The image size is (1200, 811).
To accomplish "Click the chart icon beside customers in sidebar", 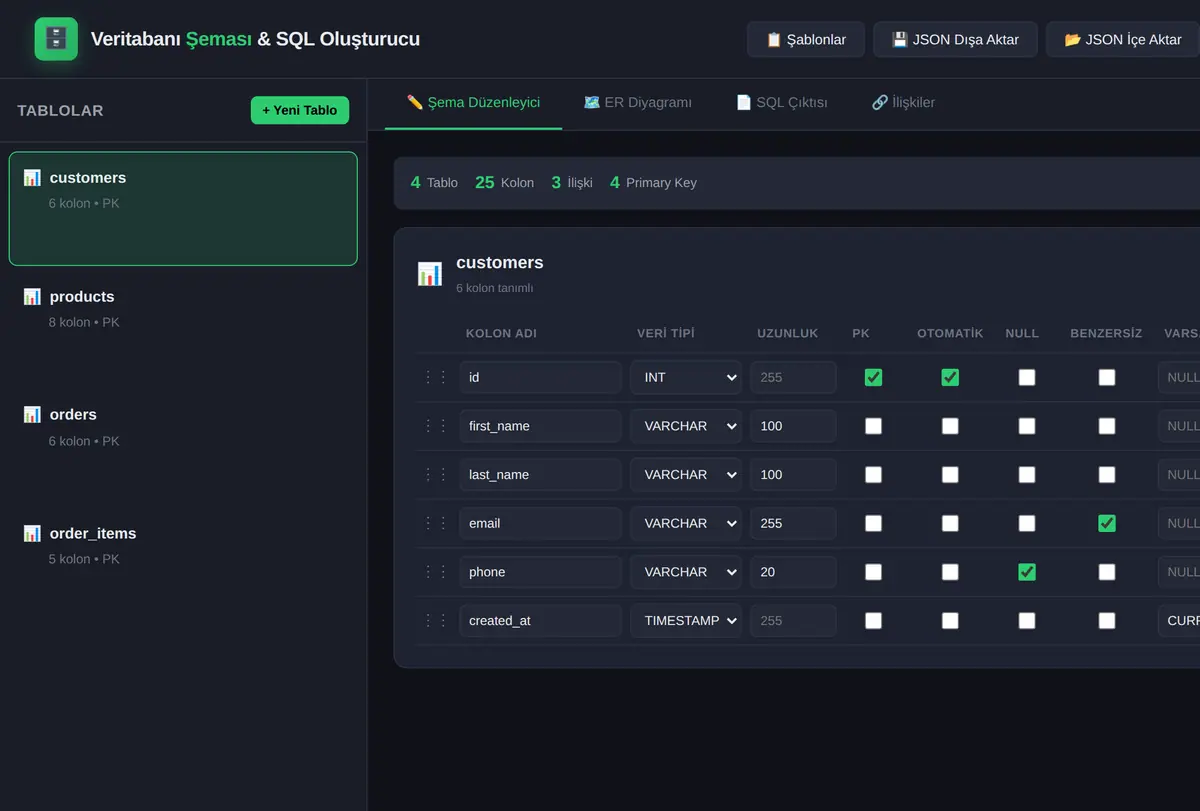I will 32,178.
